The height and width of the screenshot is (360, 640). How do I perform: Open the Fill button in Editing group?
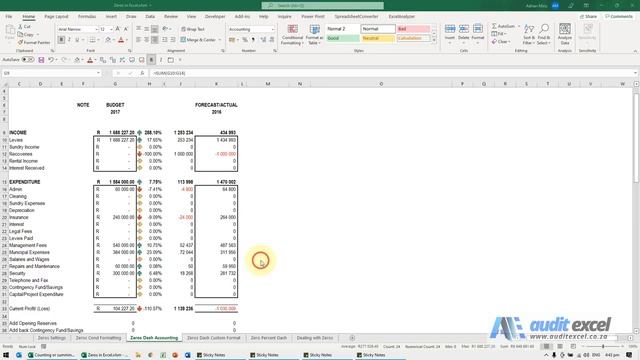[x=498, y=34]
